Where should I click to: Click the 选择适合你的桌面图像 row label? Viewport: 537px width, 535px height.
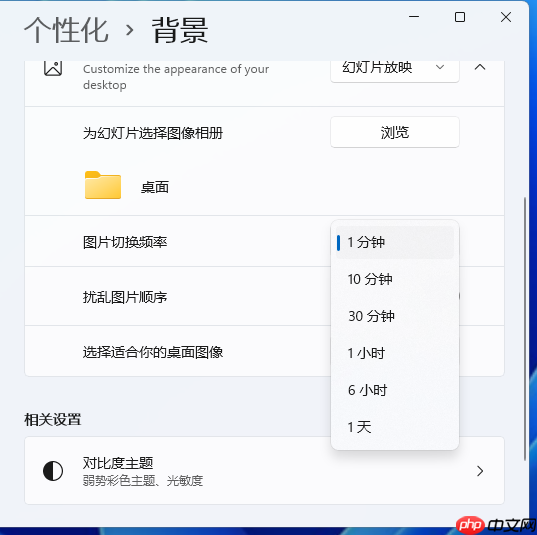pyautogui.click(x=153, y=352)
